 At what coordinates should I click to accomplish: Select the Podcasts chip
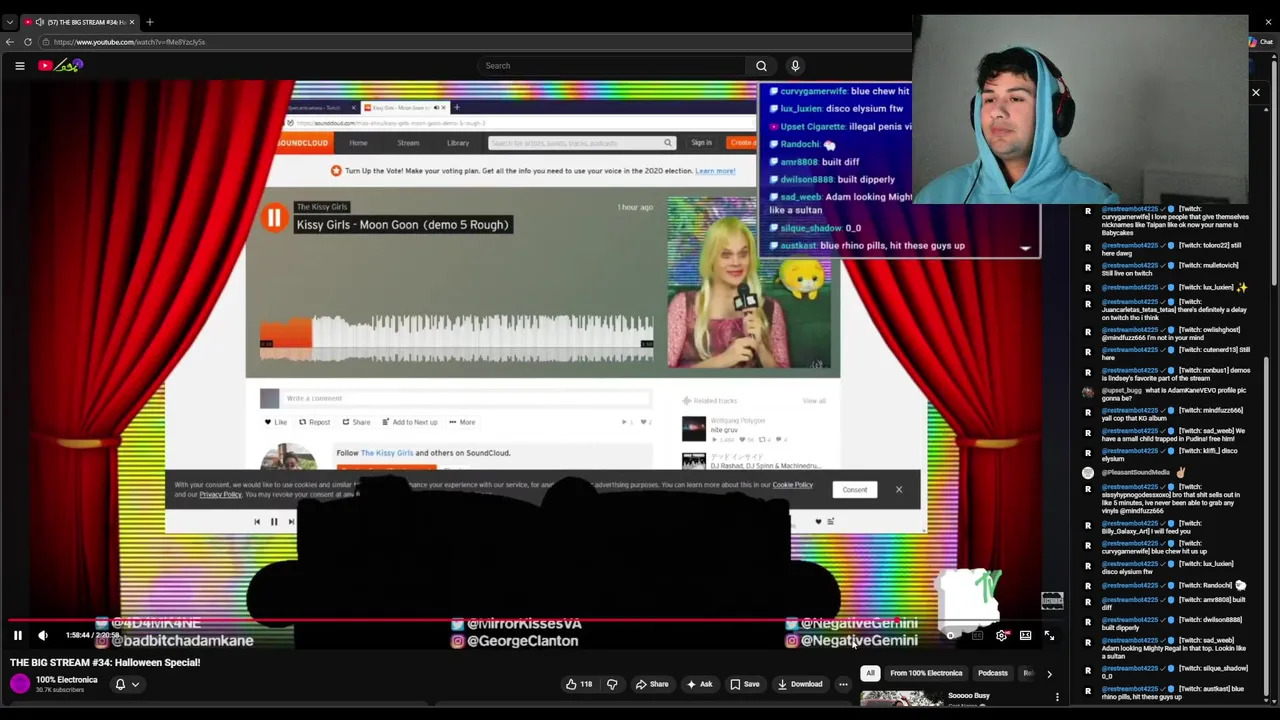coord(992,673)
